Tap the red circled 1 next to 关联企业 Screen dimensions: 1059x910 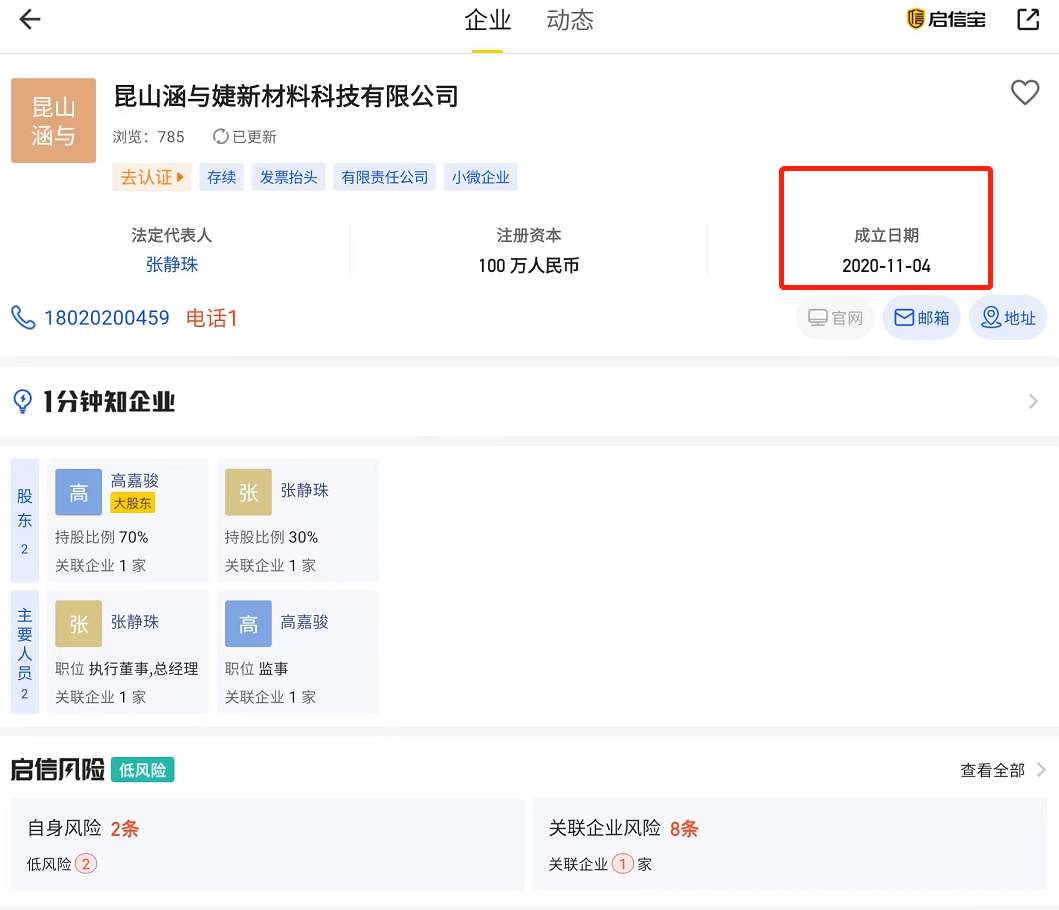pyautogui.click(x=623, y=863)
